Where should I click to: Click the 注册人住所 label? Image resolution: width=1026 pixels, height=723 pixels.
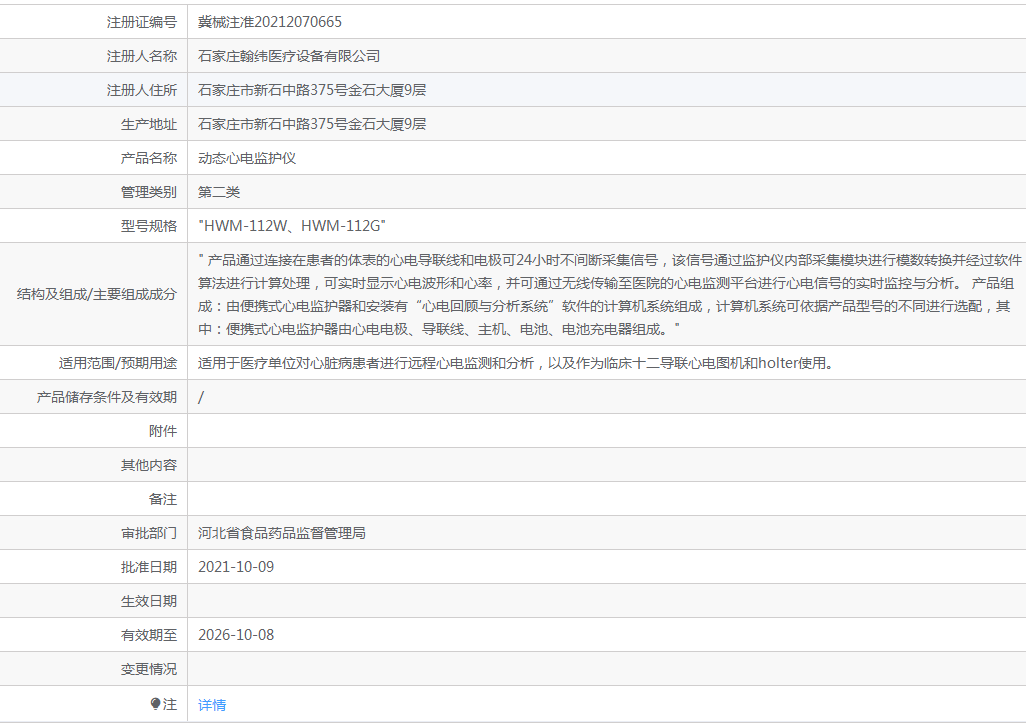(142, 90)
